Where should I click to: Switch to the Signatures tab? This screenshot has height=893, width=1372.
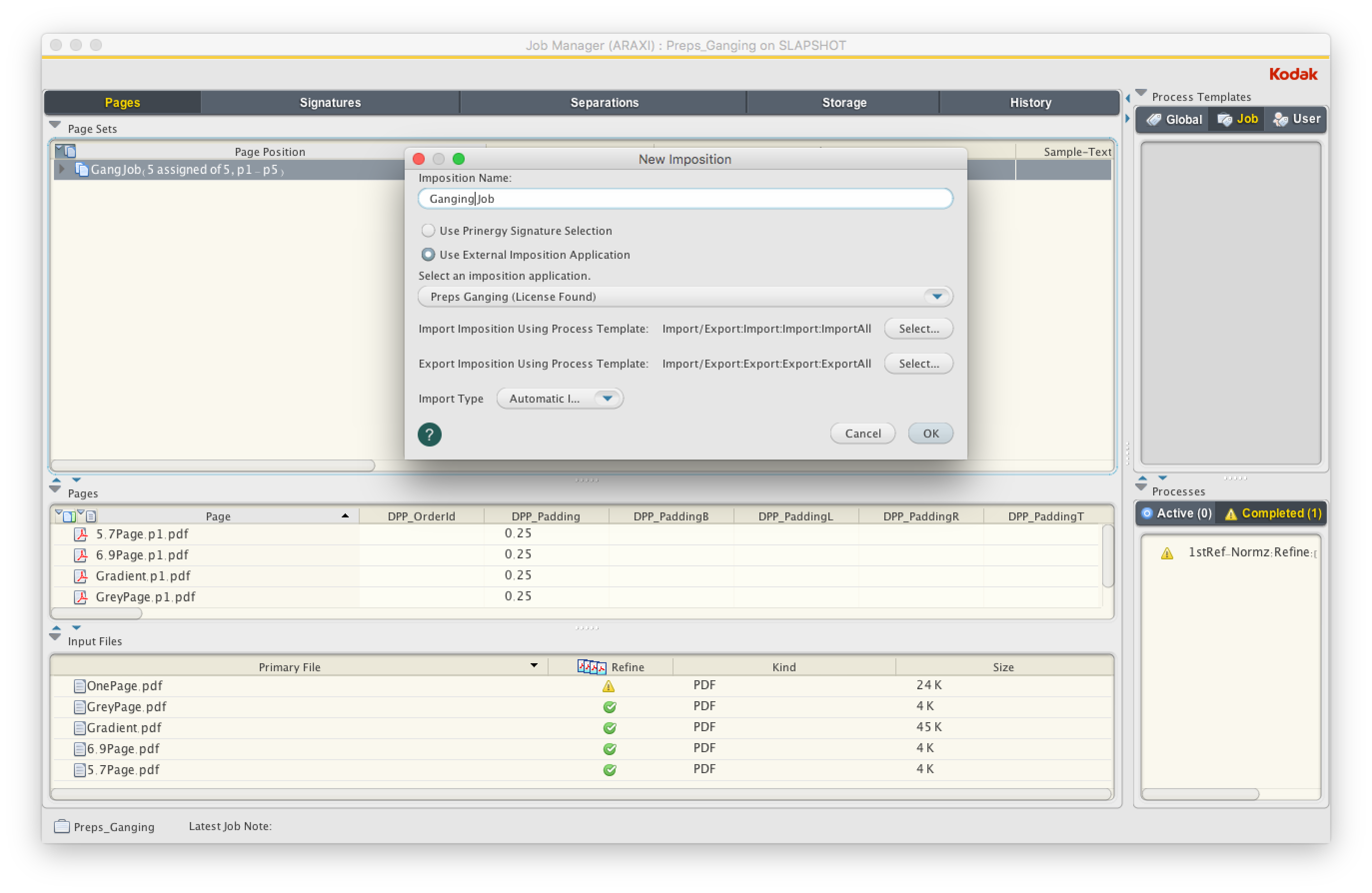click(330, 102)
